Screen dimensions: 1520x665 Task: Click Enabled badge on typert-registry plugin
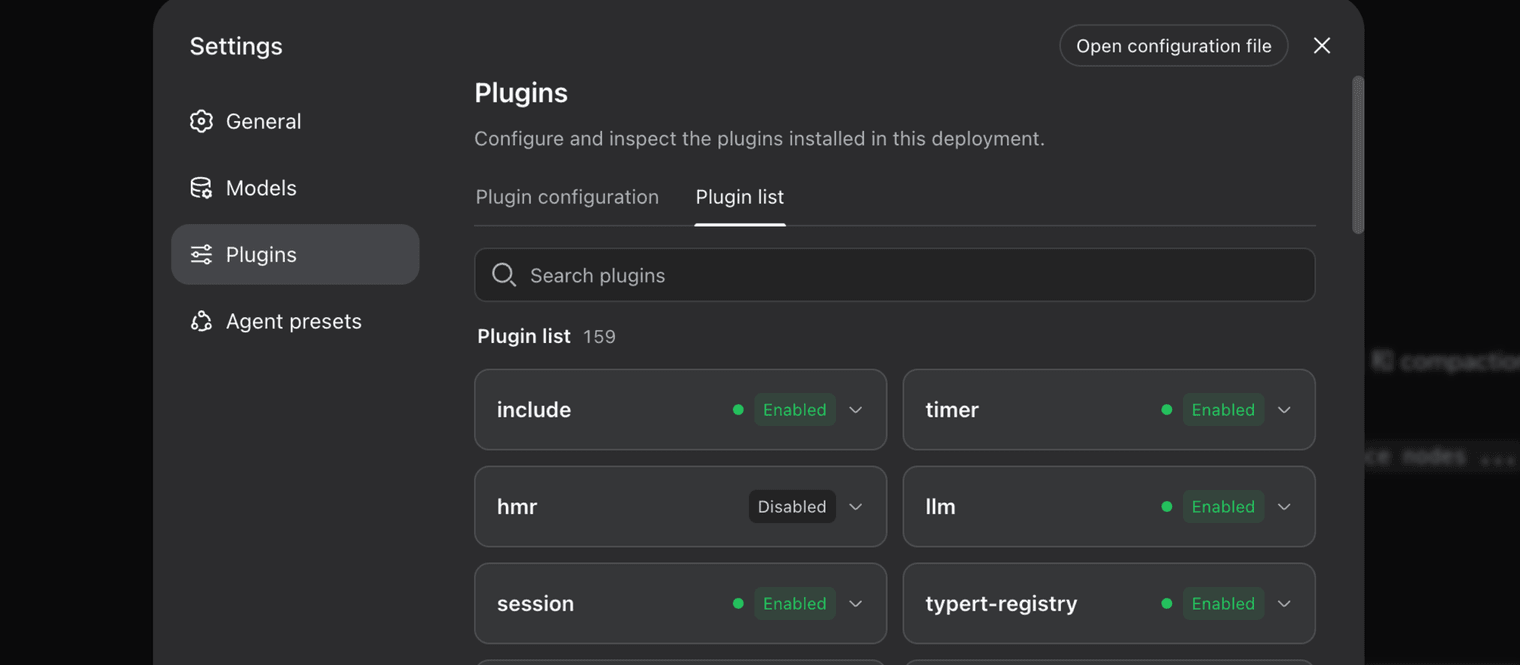(1223, 604)
